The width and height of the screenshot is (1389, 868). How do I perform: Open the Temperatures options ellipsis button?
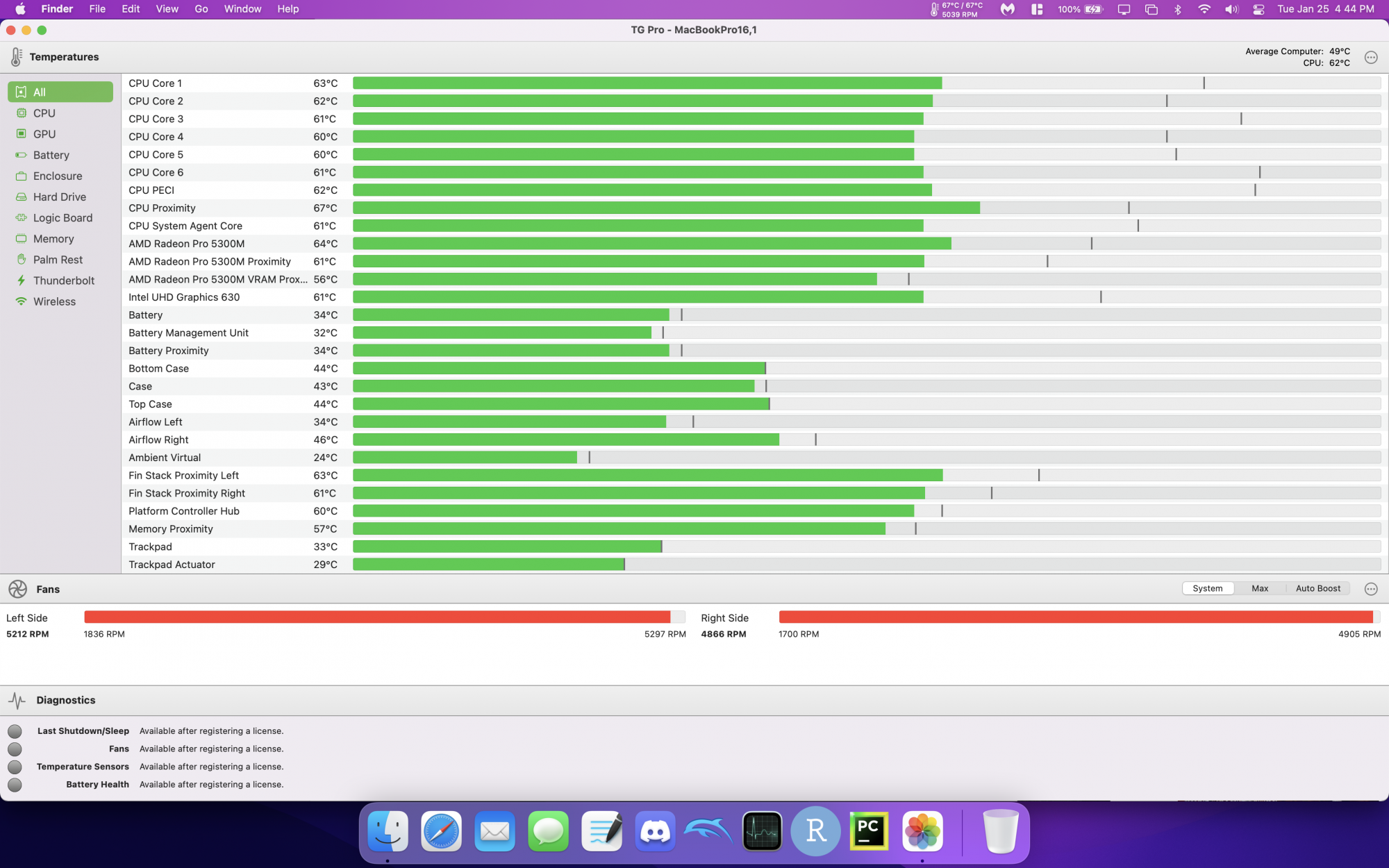coord(1371,58)
